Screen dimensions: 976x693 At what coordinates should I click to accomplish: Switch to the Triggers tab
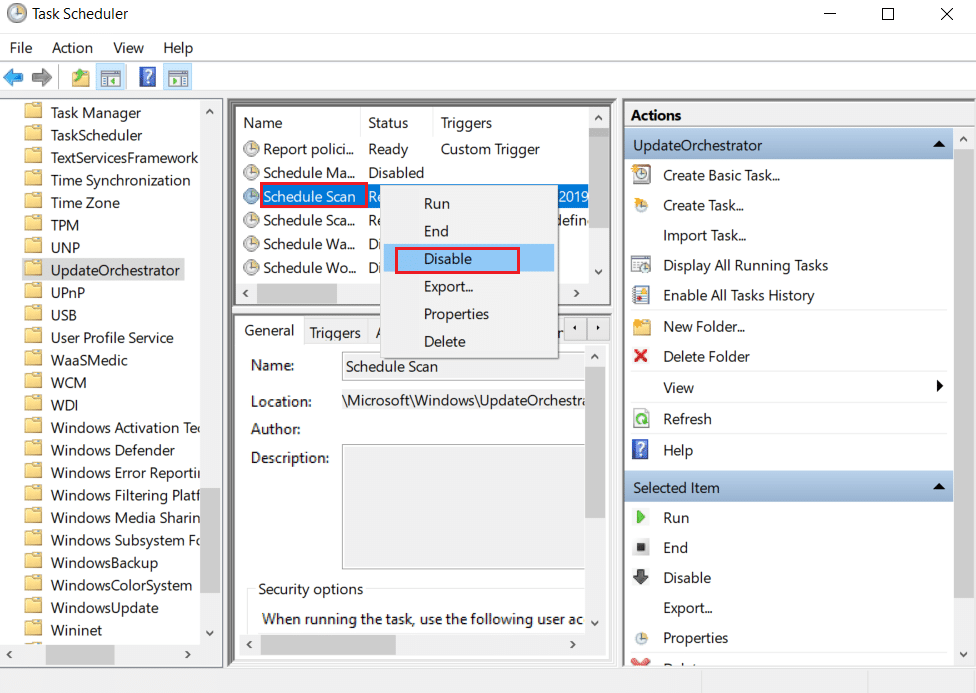[335, 332]
